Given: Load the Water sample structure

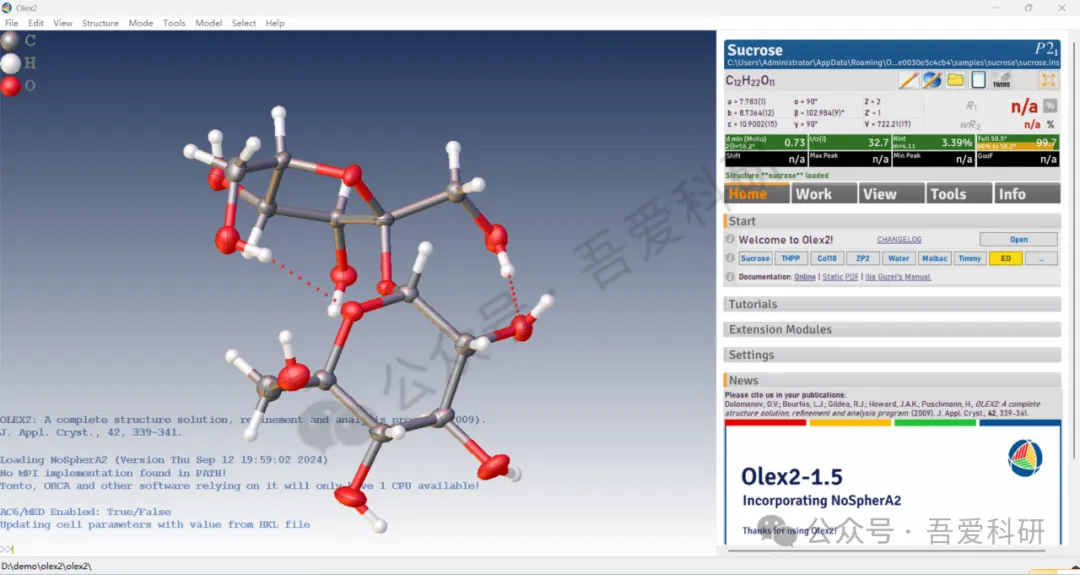Looking at the screenshot, I should point(898,258).
